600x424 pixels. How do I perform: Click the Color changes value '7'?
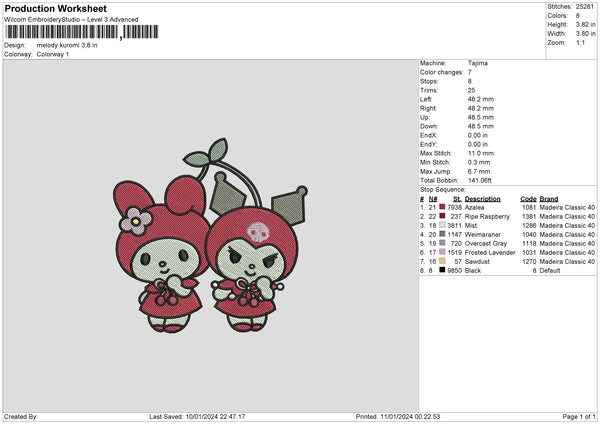470,72
